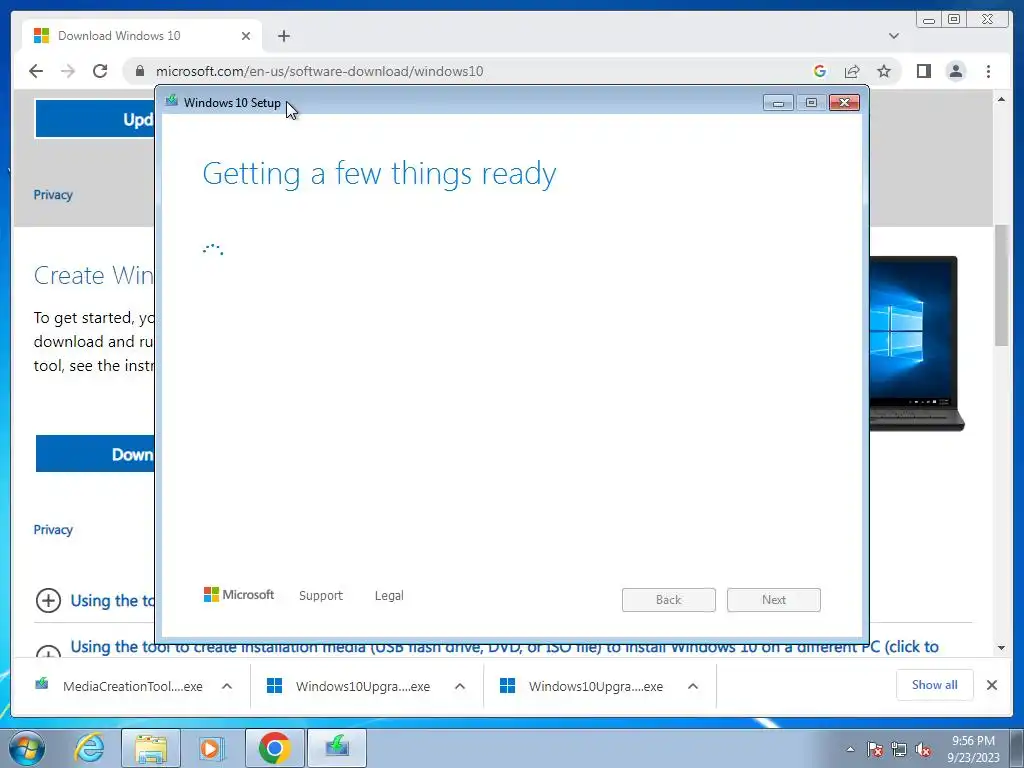This screenshot has height=768, width=1024.
Task: Click the upper Privacy link on page
Action: (x=53, y=195)
